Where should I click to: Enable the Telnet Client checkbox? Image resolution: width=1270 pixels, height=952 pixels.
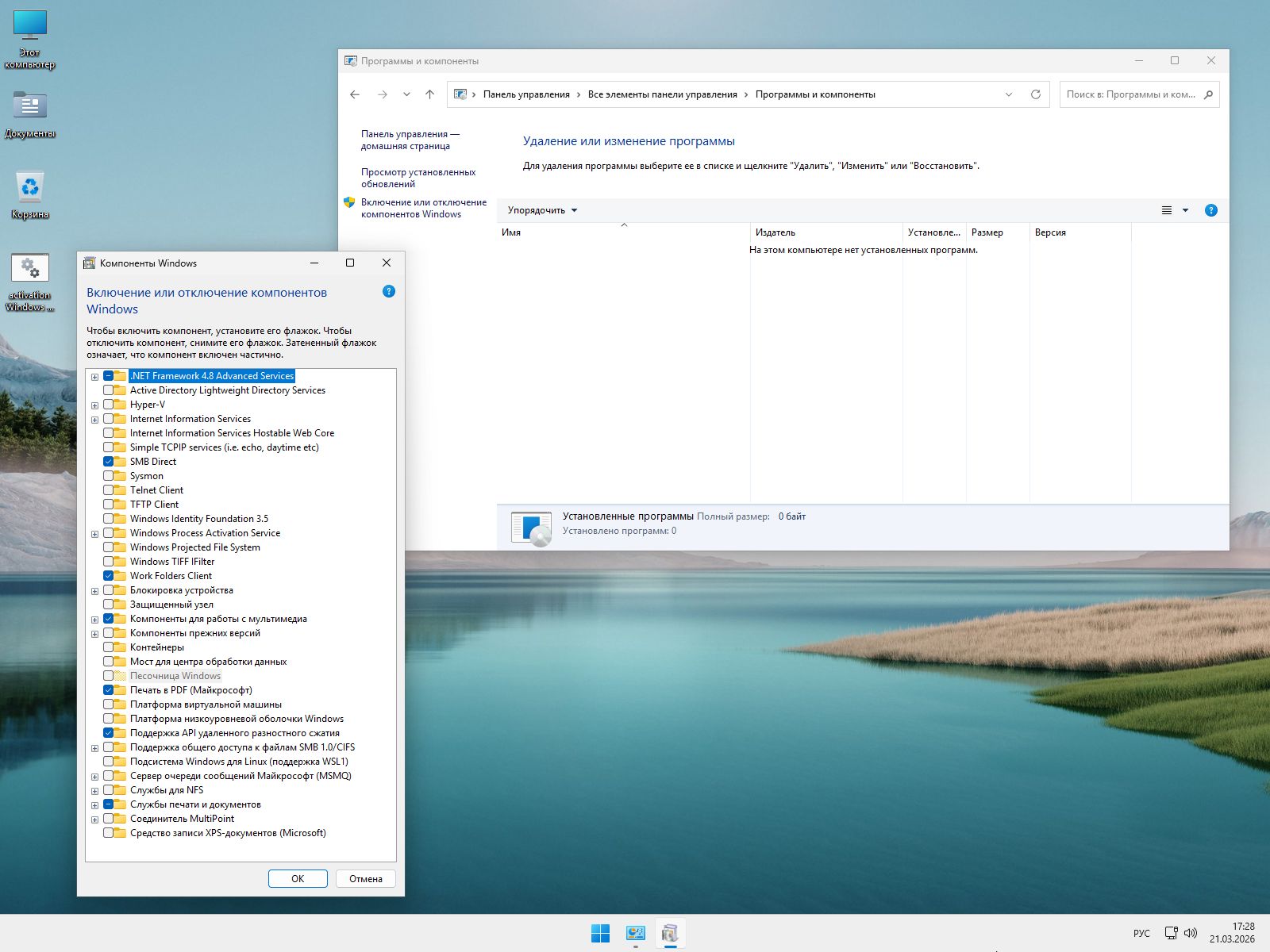click(x=109, y=490)
